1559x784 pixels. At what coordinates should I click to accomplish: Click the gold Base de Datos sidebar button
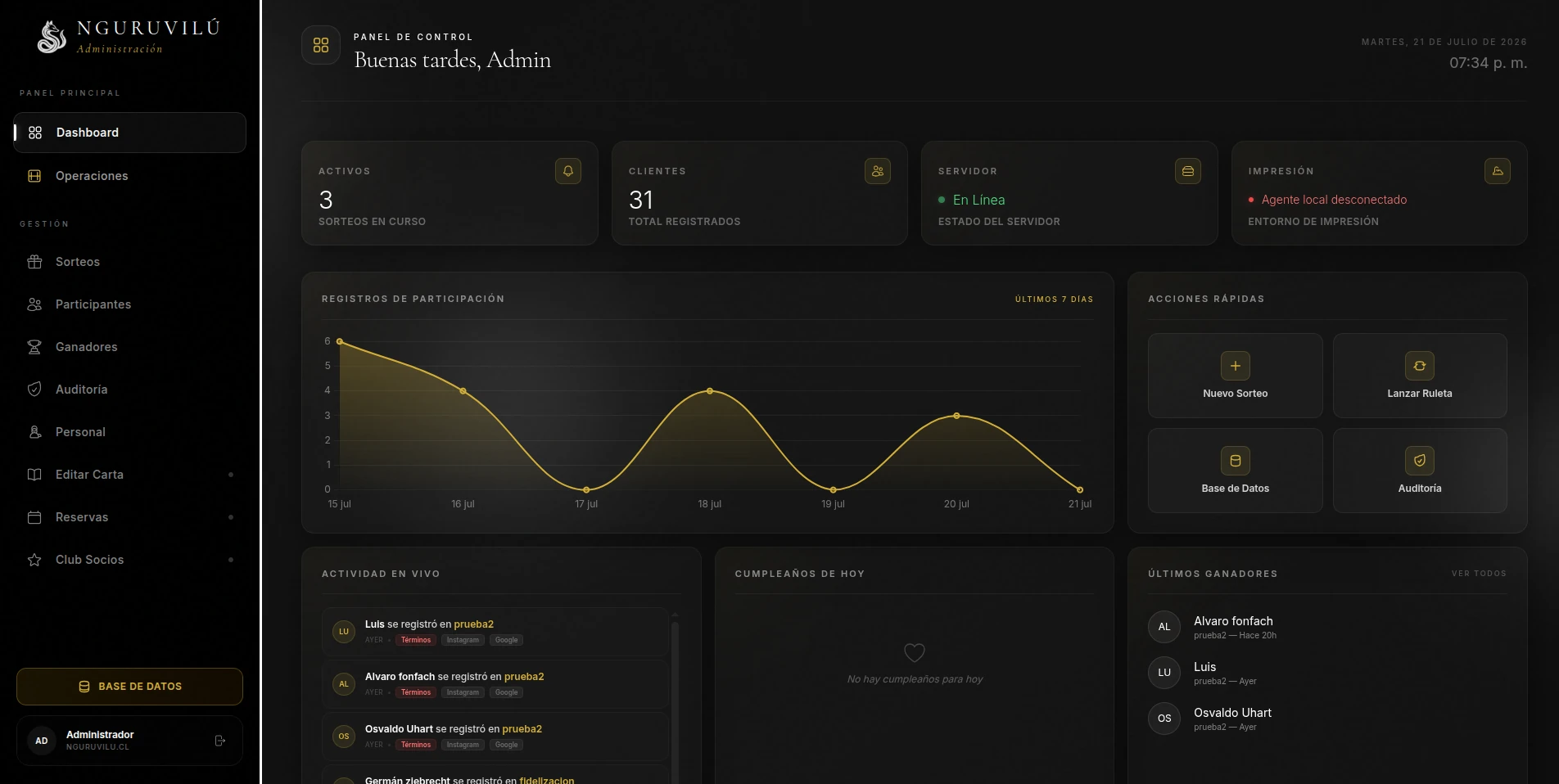pyautogui.click(x=129, y=687)
